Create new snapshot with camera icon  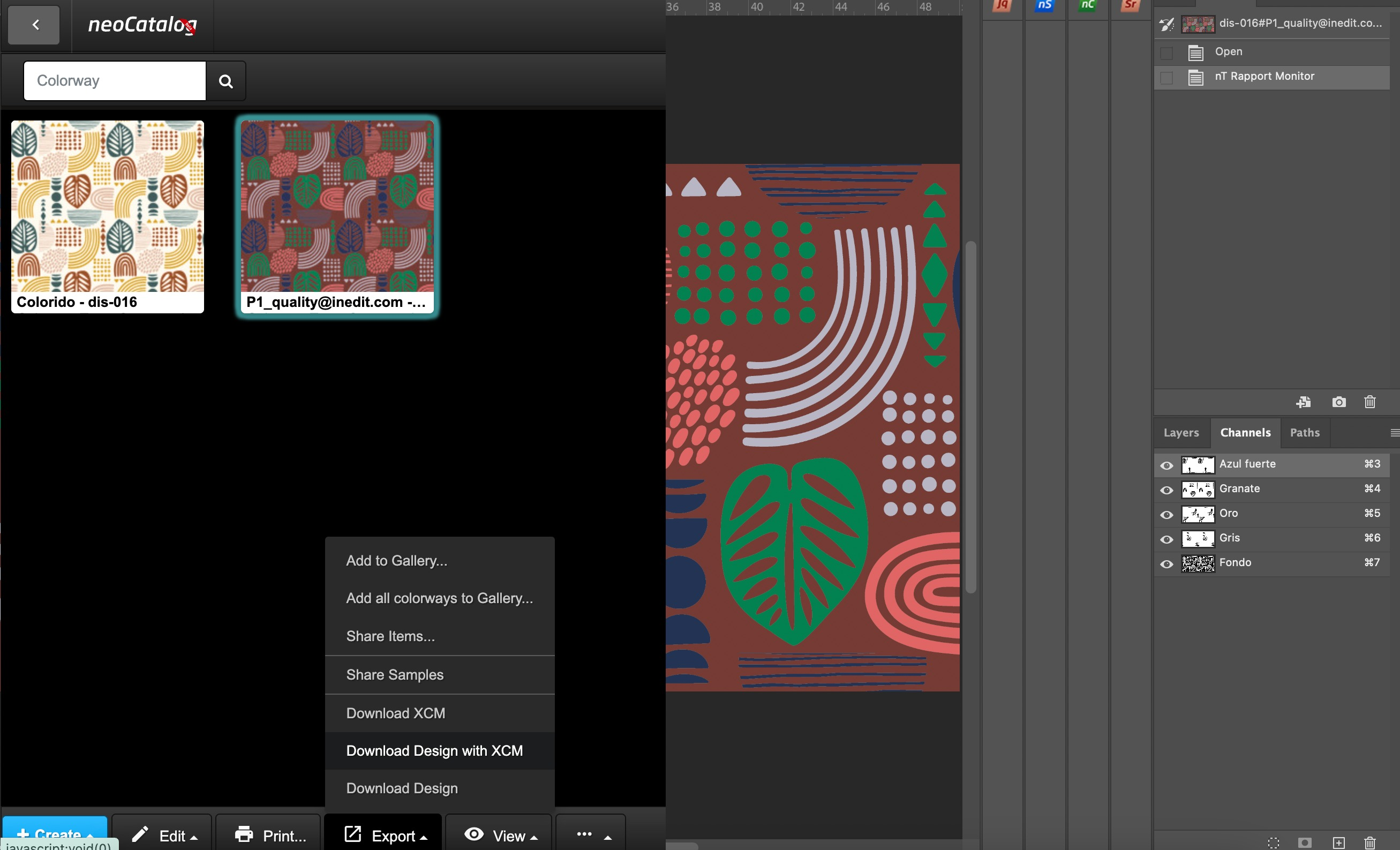click(1338, 402)
